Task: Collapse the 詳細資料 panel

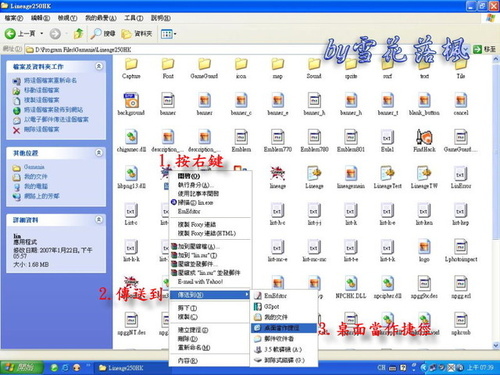Action: 99,219
